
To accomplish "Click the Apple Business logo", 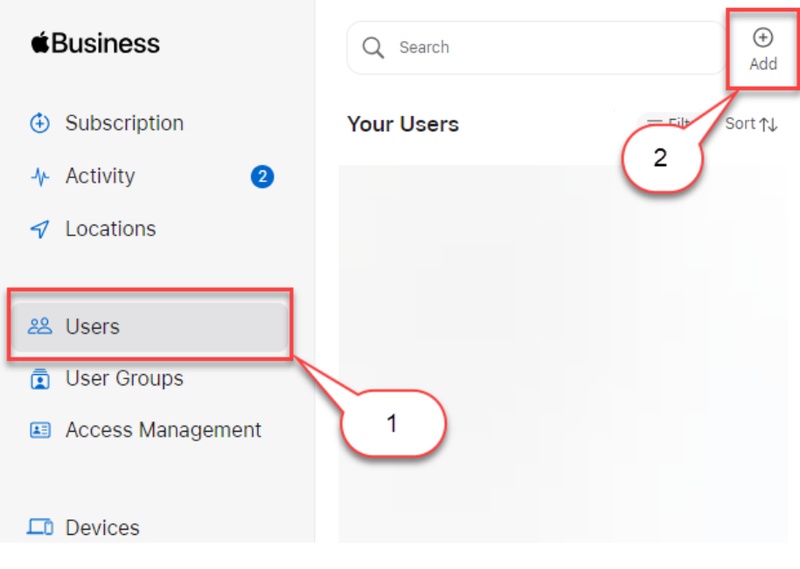I will [x=95, y=43].
